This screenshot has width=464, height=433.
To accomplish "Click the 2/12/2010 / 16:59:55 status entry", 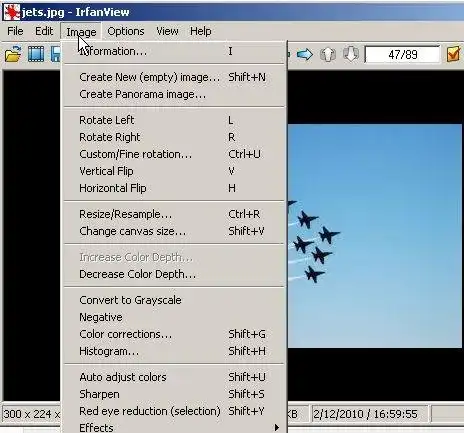I will pyautogui.click(x=369, y=414).
